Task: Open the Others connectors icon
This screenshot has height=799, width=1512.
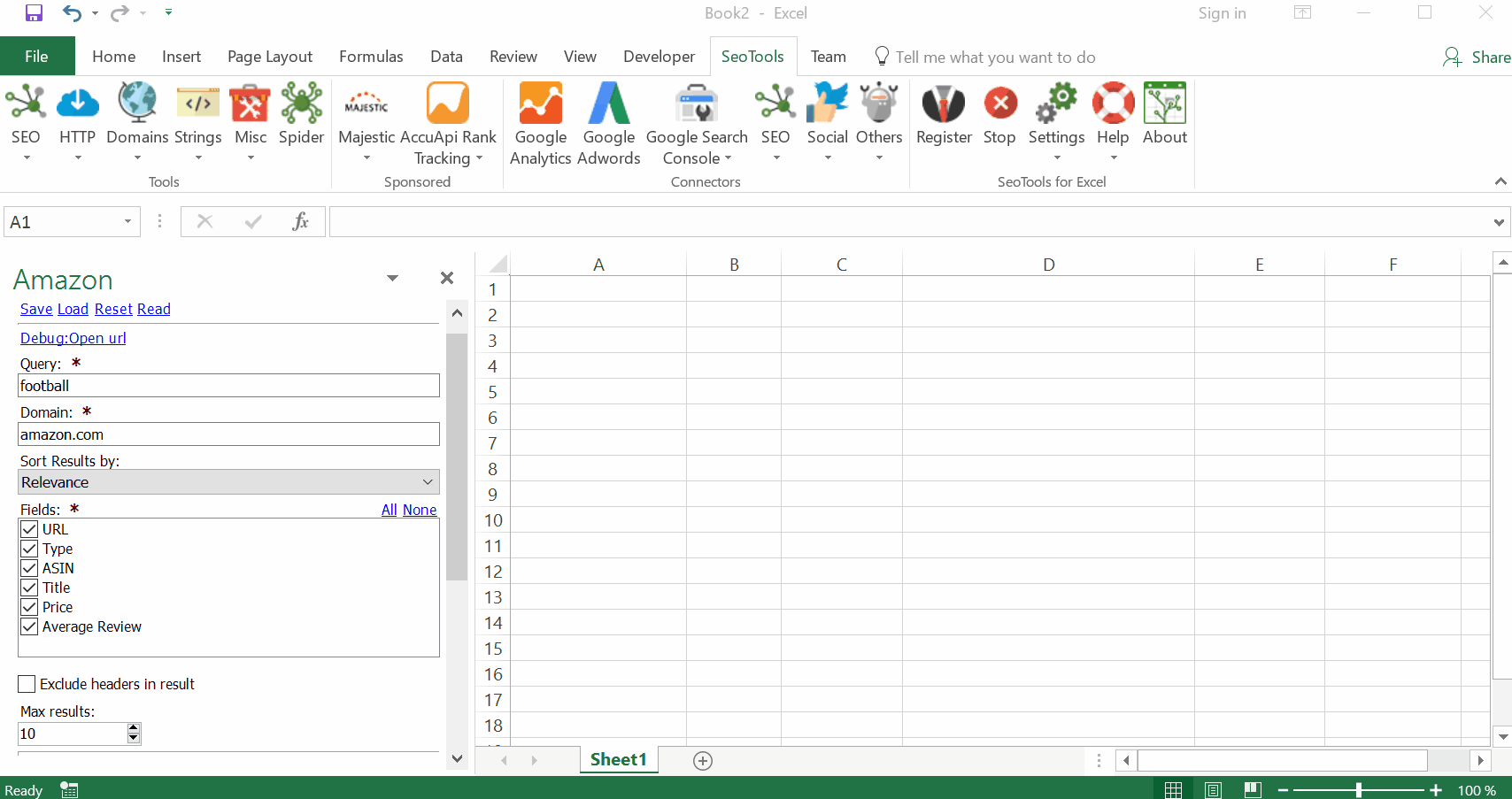Action: click(x=879, y=104)
